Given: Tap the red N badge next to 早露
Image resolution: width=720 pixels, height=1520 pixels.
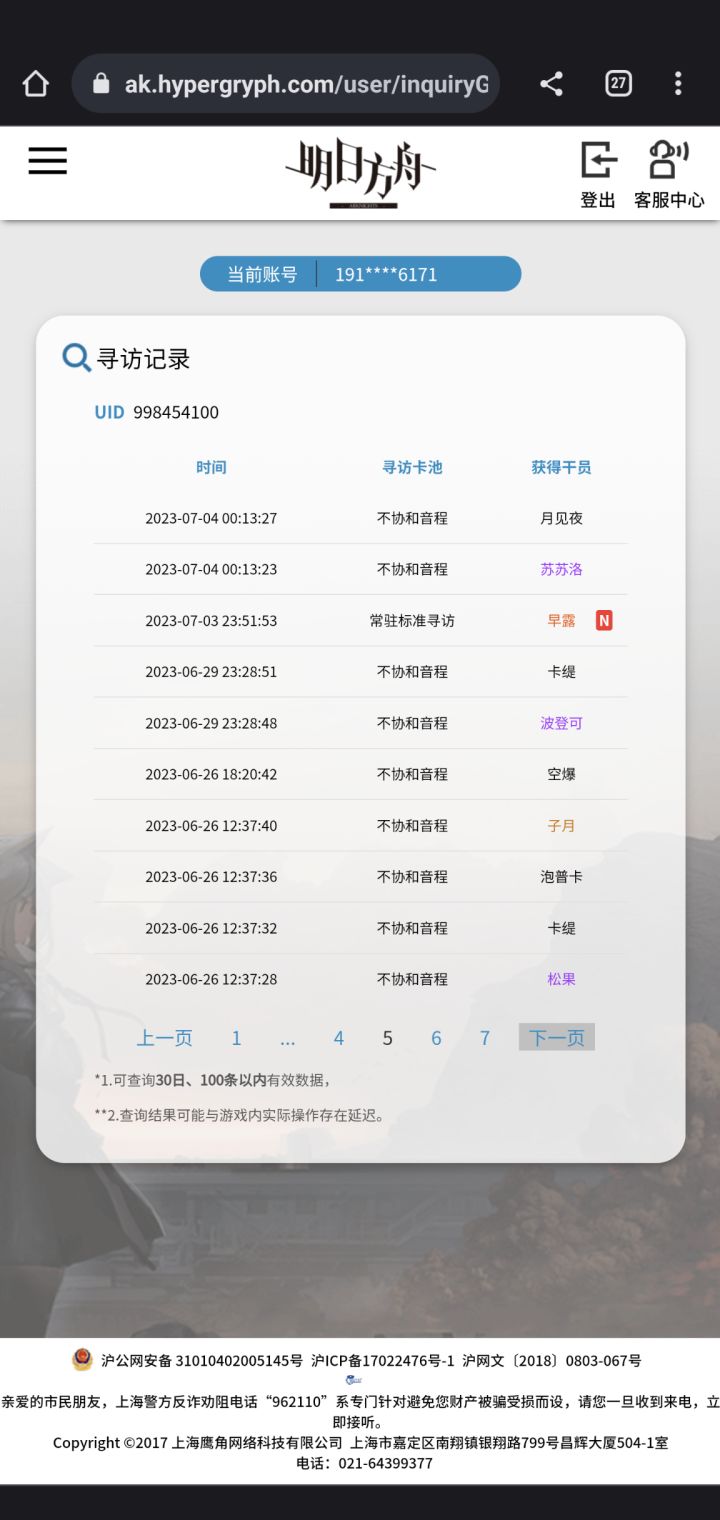Looking at the screenshot, I should (604, 620).
